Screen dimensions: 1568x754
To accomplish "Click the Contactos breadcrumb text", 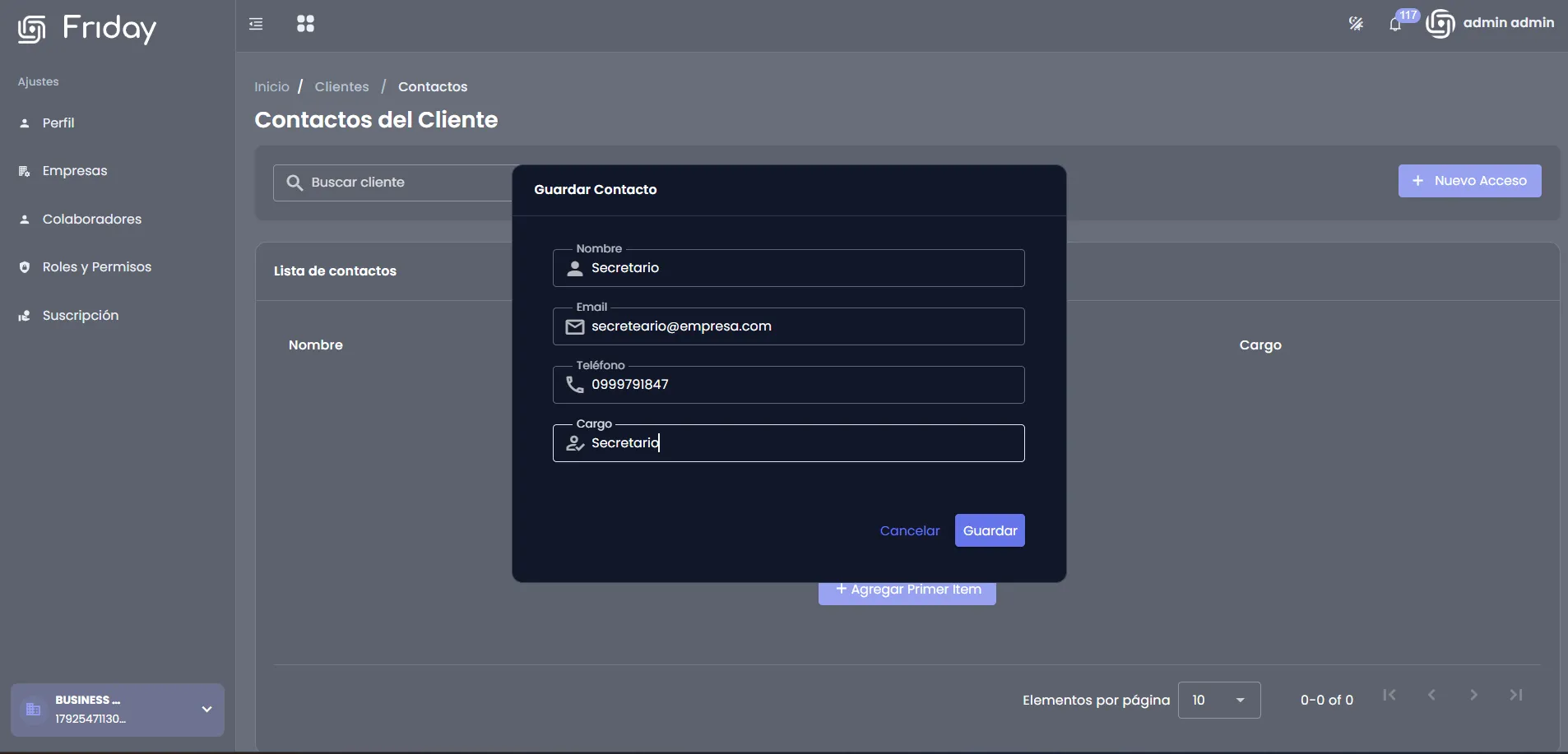I will point(433,87).
